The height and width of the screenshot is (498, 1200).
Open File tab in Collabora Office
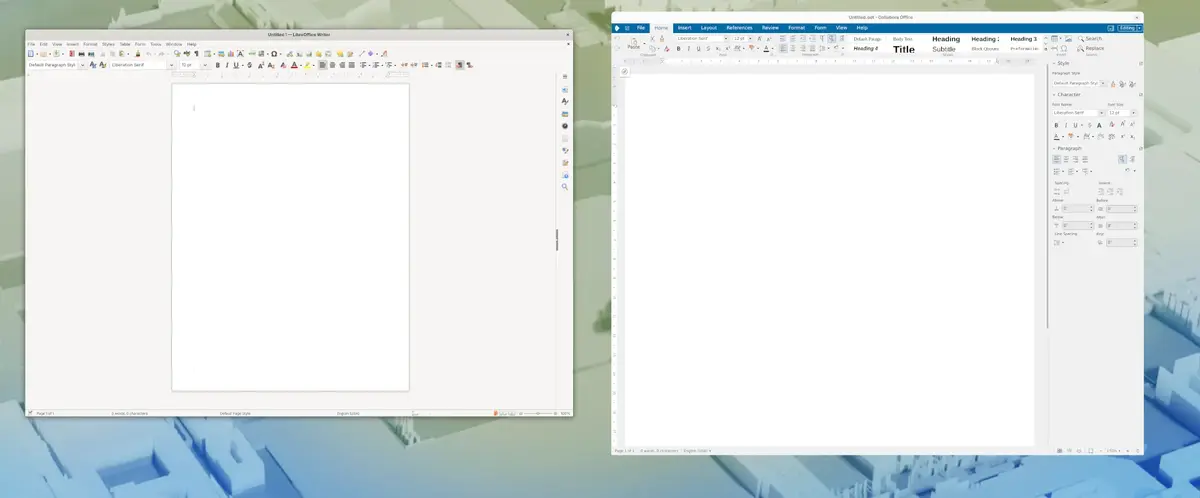(641, 27)
